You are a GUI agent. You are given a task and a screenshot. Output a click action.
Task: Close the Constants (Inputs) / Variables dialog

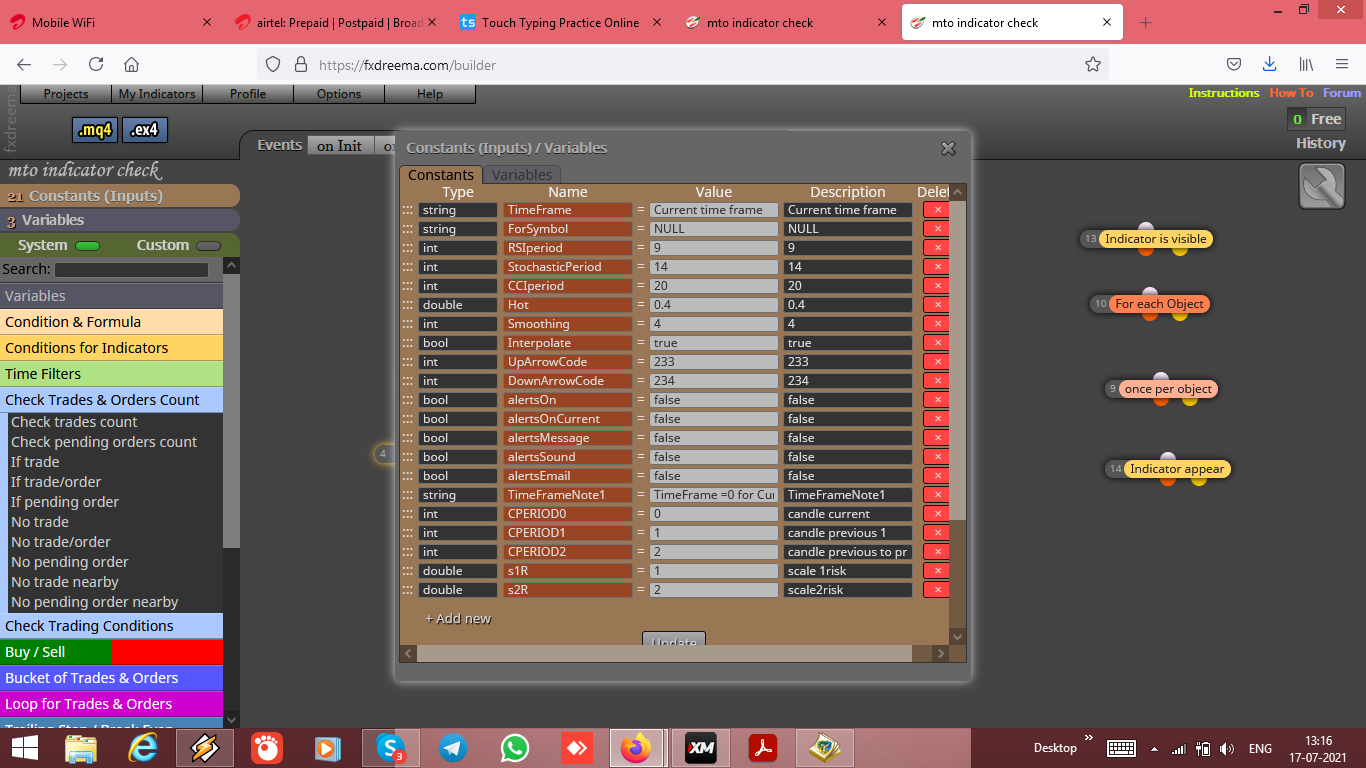948,148
